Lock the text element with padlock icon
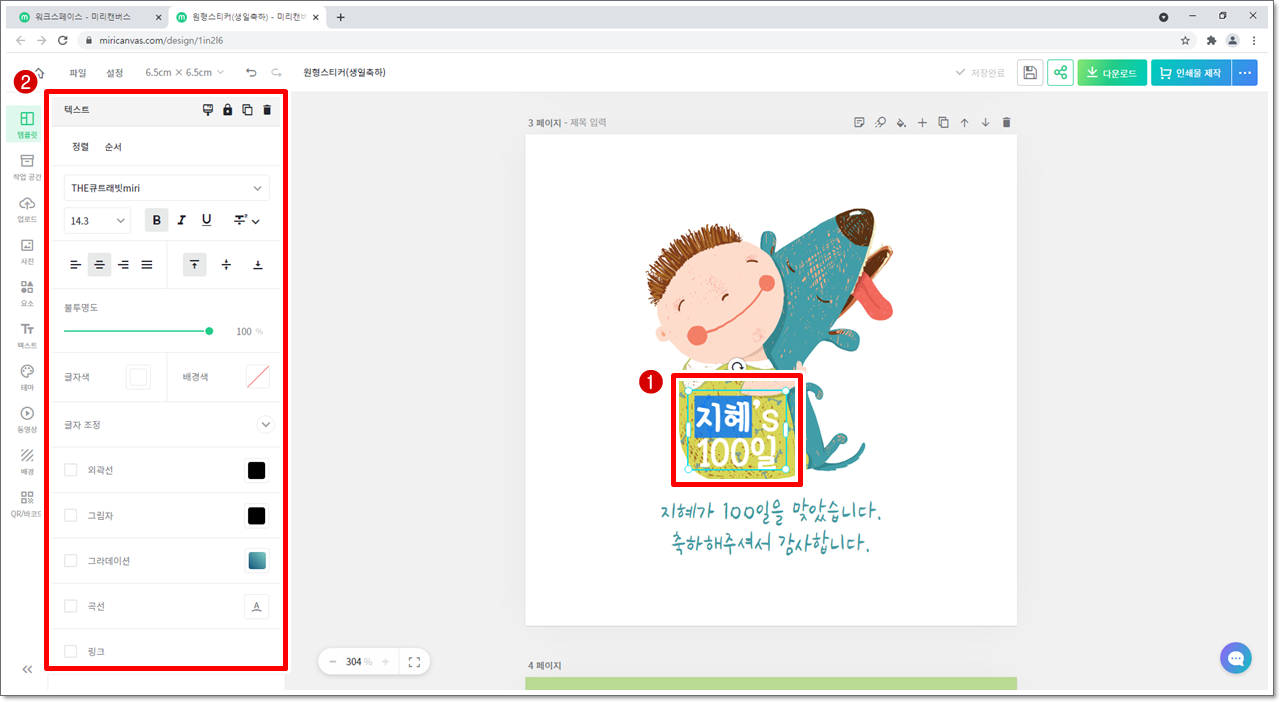 click(228, 110)
